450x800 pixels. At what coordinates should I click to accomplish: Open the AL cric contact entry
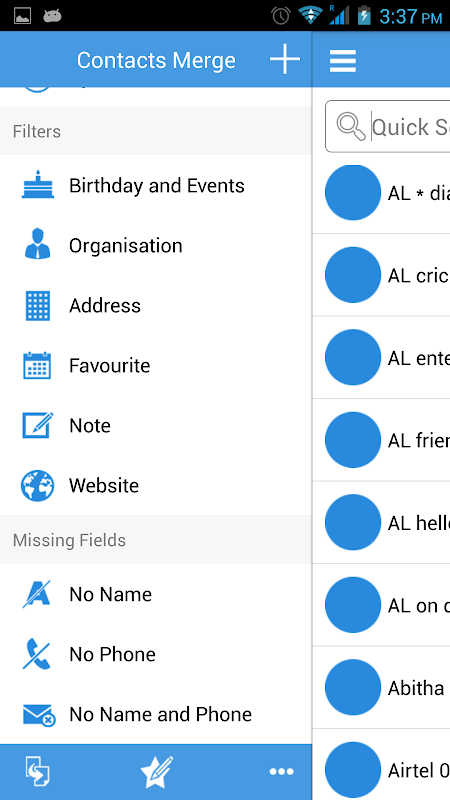pos(382,275)
